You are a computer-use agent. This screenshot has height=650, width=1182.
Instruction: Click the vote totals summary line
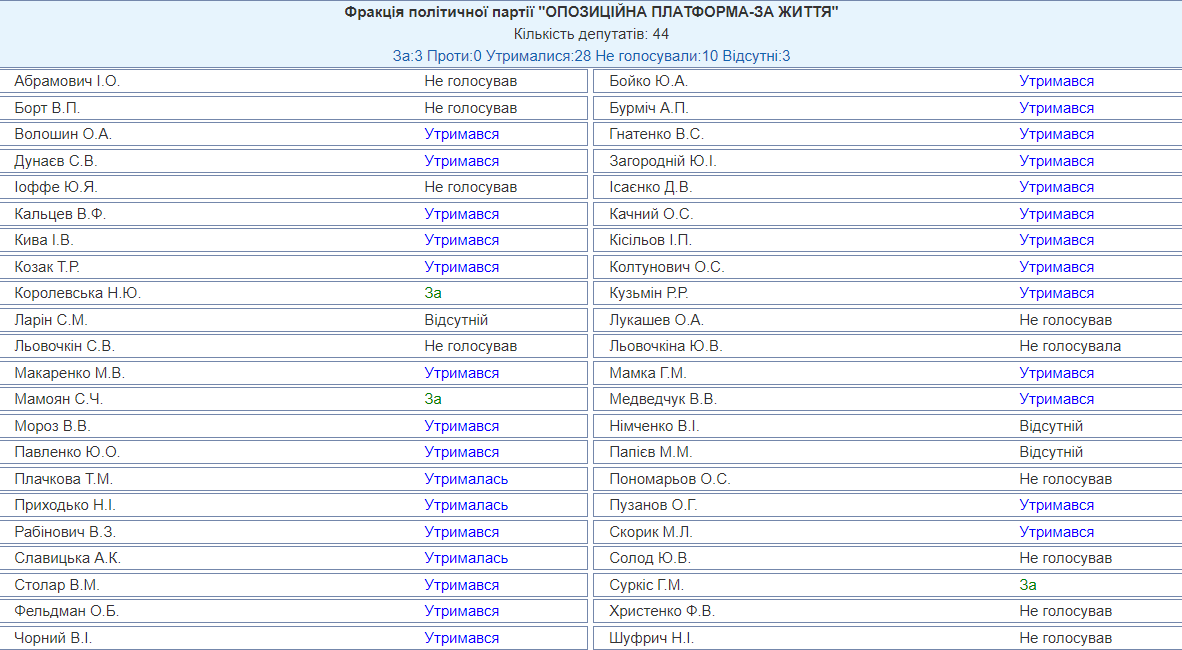[591, 56]
